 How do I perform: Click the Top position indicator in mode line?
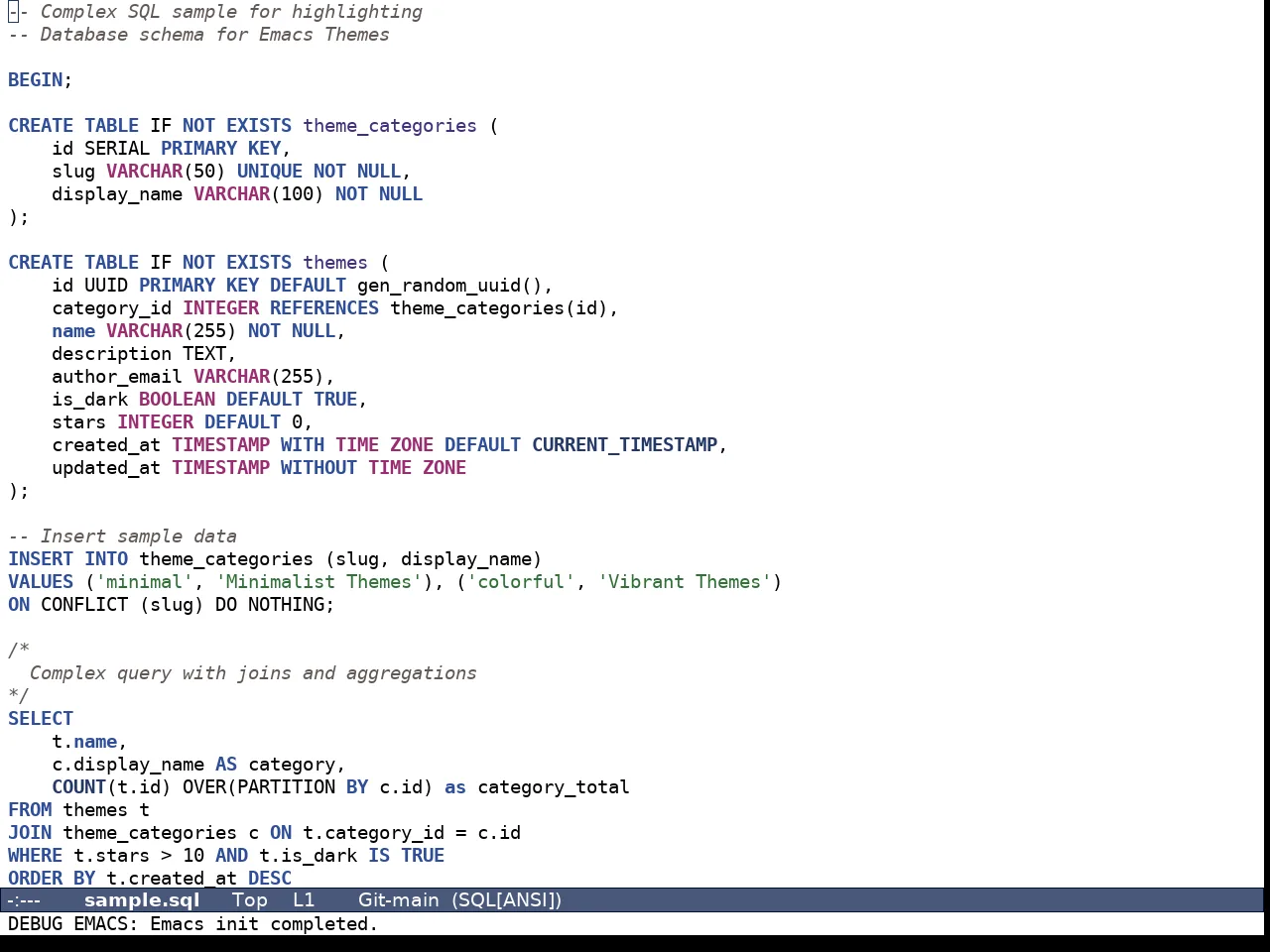(x=250, y=900)
